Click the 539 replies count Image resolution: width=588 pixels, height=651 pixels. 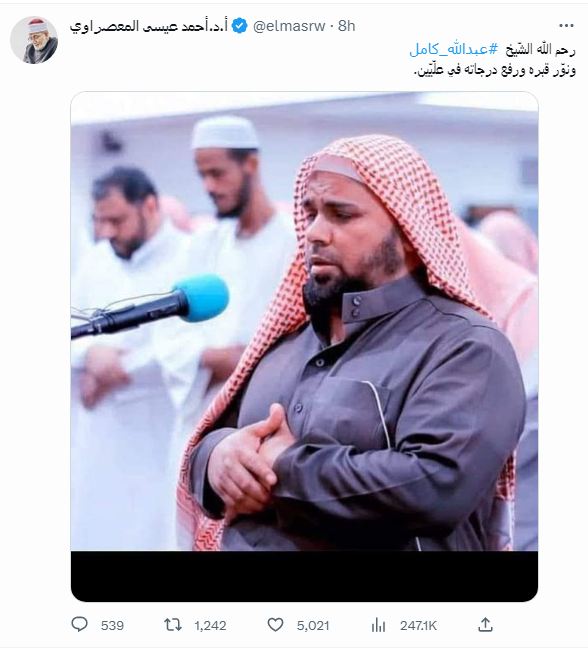coord(112,625)
